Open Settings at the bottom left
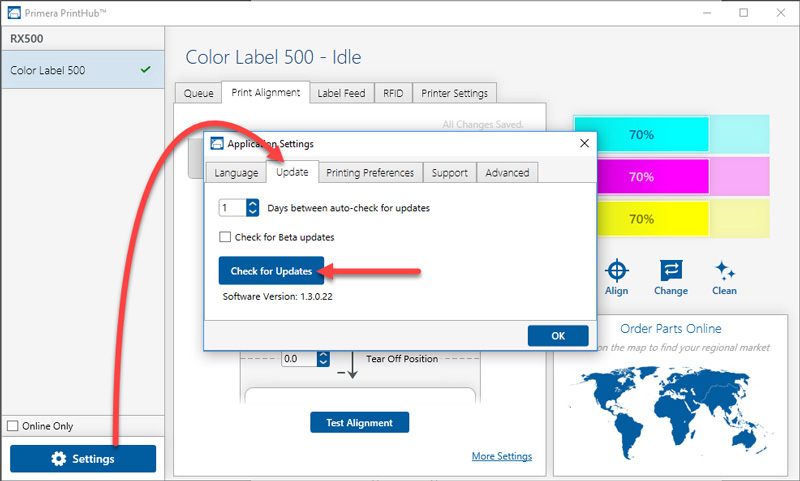This screenshot has height=481, width=800. pyautogui.click(x=83, y=459)
